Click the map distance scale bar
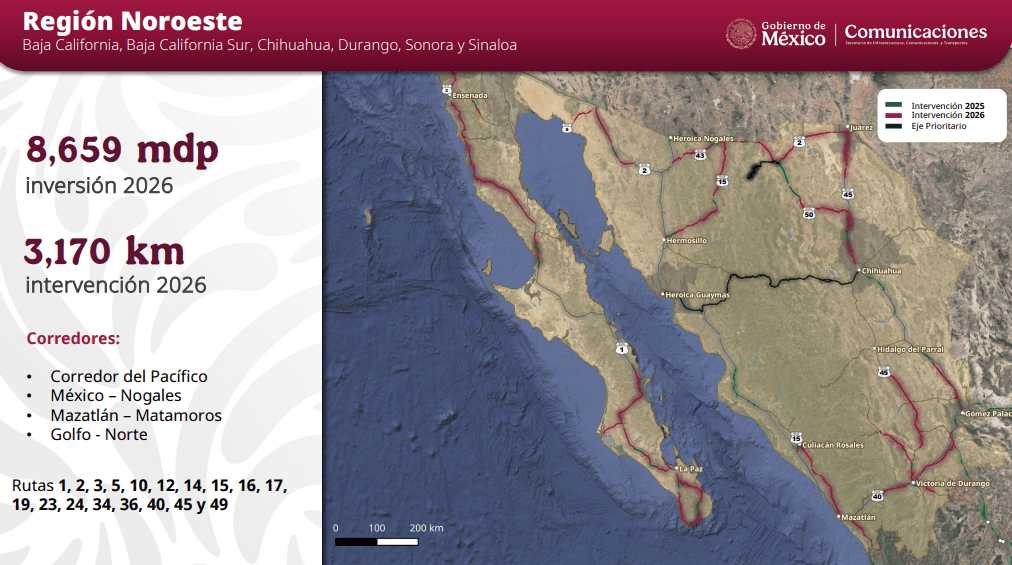Viewport: 1012px width, 565px height. (x=376, y=541)
